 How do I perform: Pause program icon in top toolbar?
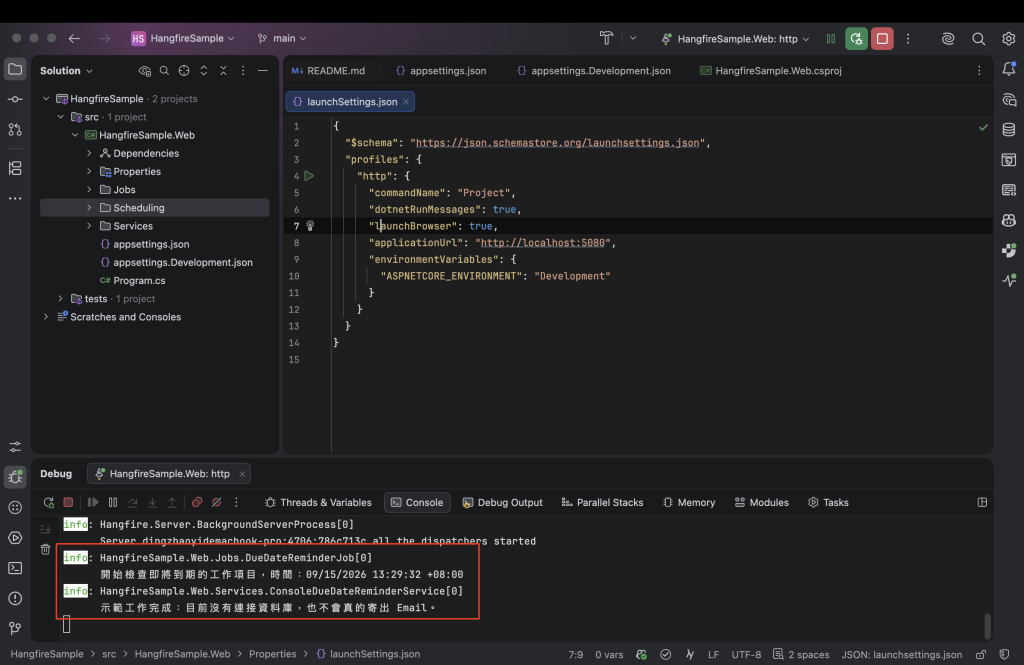[x=831, y=39]
